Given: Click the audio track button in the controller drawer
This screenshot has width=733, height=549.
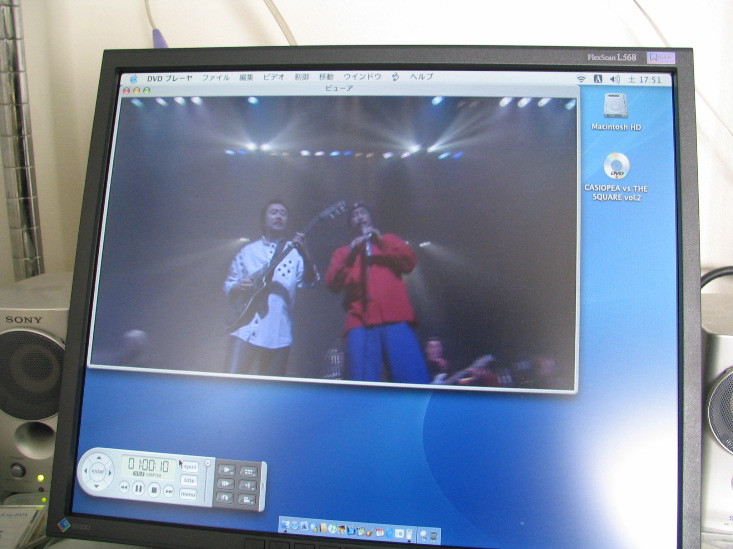Looking at the screenshot, I should [248, 485].
